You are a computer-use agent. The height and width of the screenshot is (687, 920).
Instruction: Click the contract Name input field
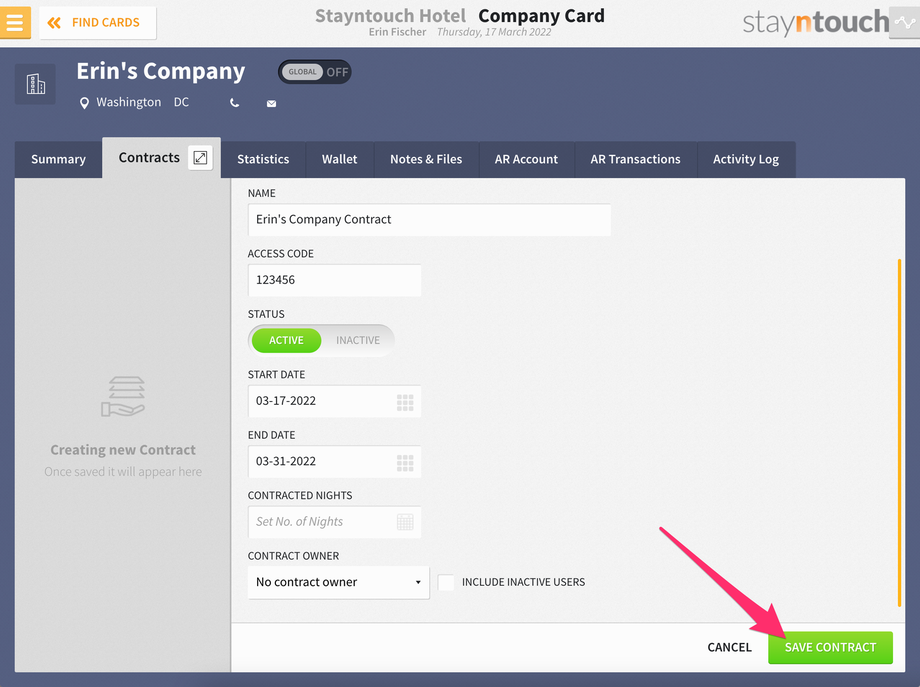[429, 219]
